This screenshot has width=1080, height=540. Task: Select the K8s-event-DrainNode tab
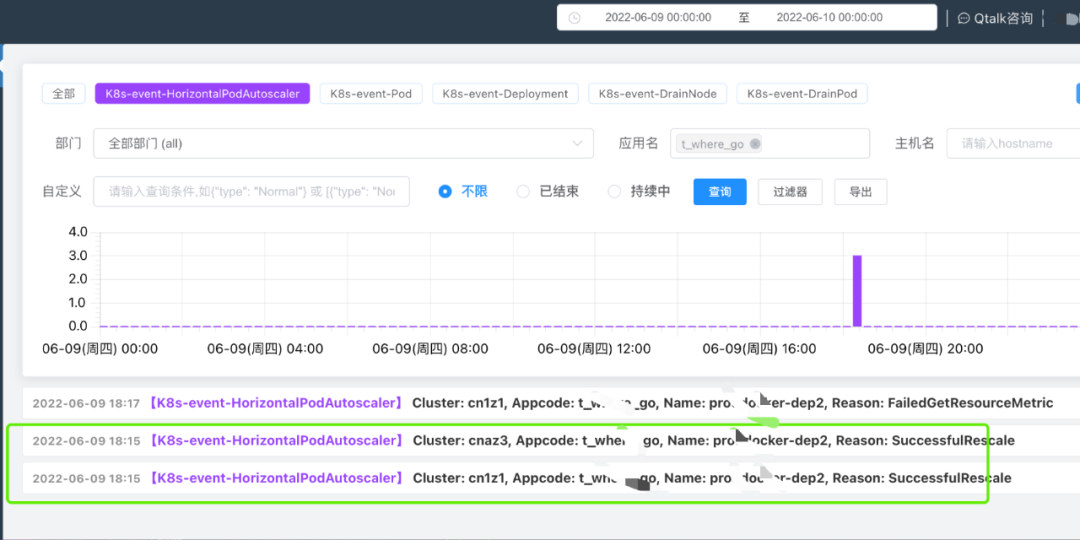click(657, 94)
